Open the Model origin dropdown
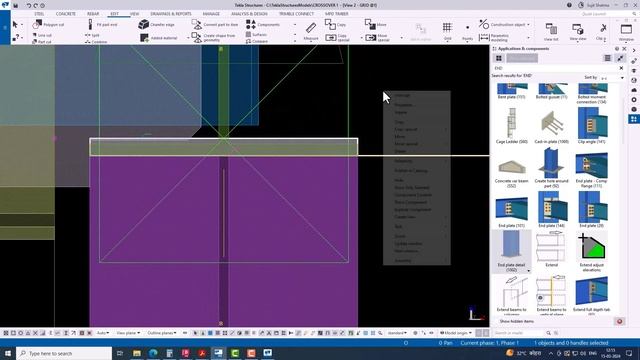 click(456, 333)
